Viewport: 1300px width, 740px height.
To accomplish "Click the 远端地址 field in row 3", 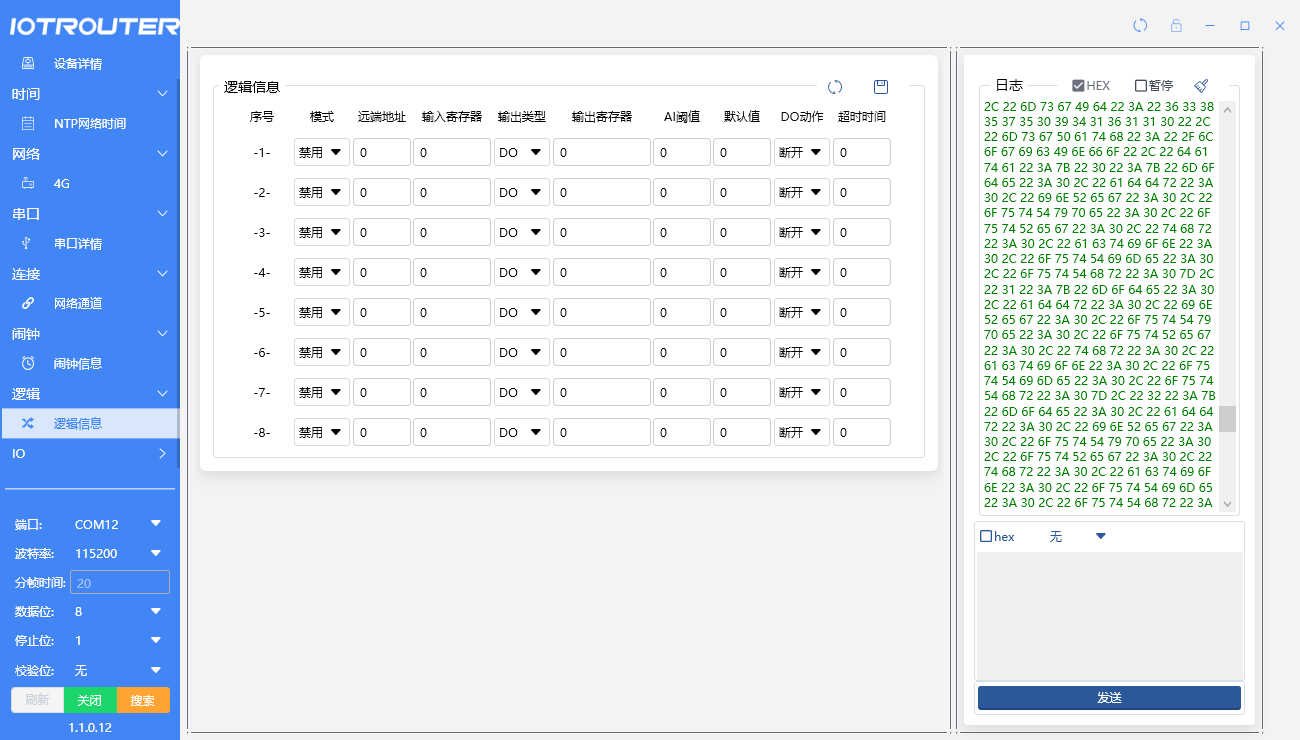I will (x=381, y=232).
